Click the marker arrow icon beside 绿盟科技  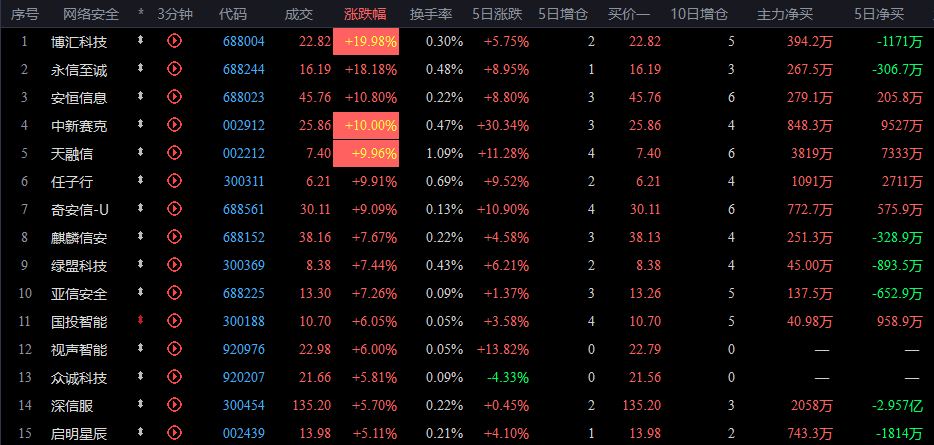pyautogui.click(x=141, y=264)
